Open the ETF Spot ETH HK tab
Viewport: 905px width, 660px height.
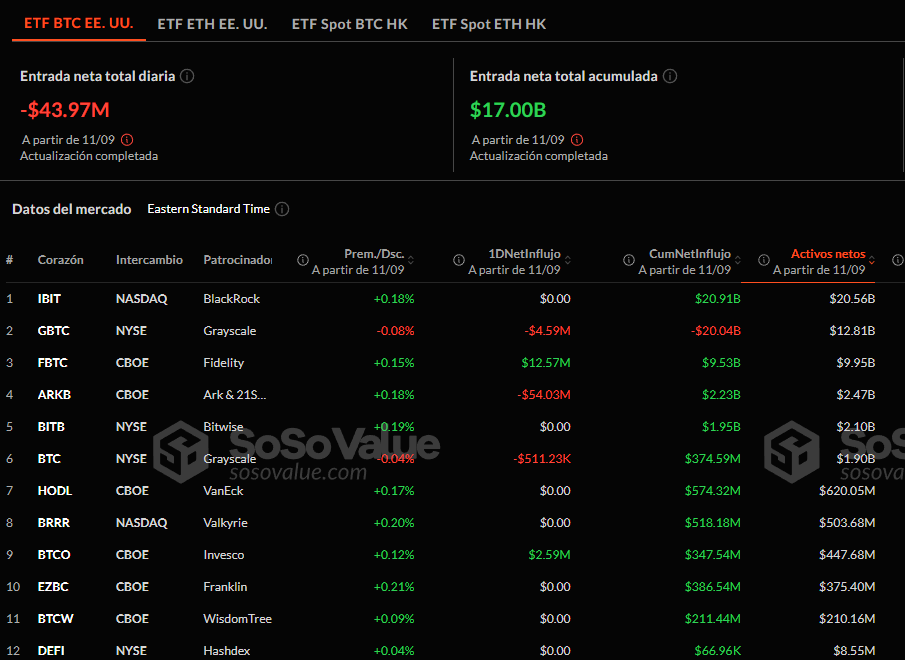[x=489, y=24]
